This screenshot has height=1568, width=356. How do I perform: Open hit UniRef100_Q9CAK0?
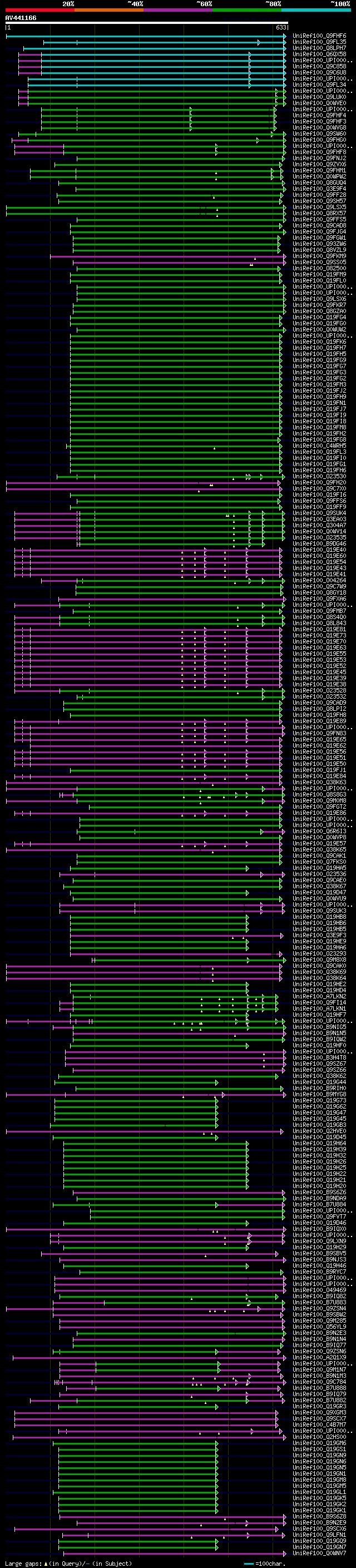click(x=319, y=966)
